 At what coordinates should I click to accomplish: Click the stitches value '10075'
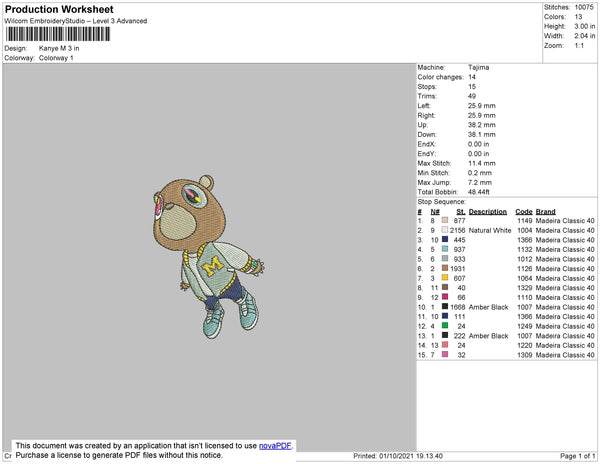pos(584,7)
